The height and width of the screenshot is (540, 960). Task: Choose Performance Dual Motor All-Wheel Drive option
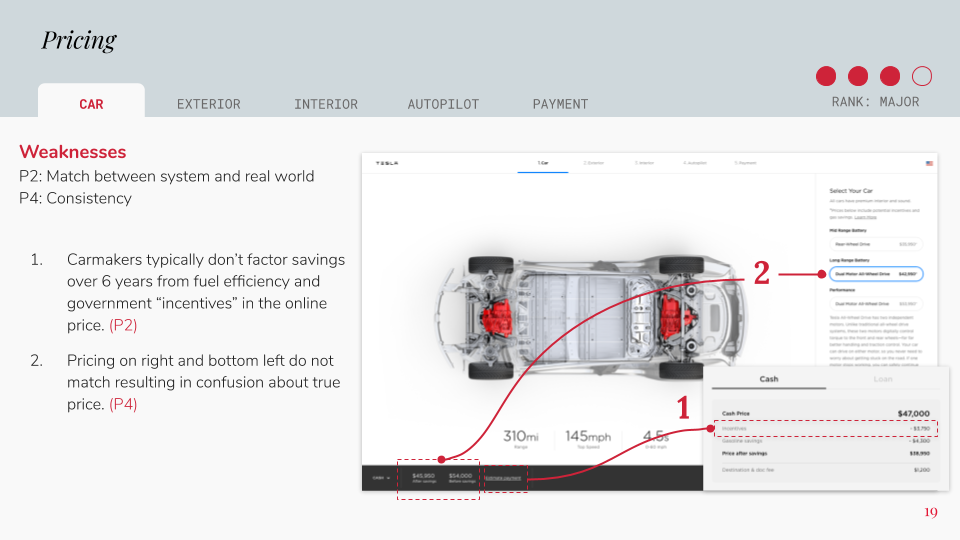(x=876, y=304)
